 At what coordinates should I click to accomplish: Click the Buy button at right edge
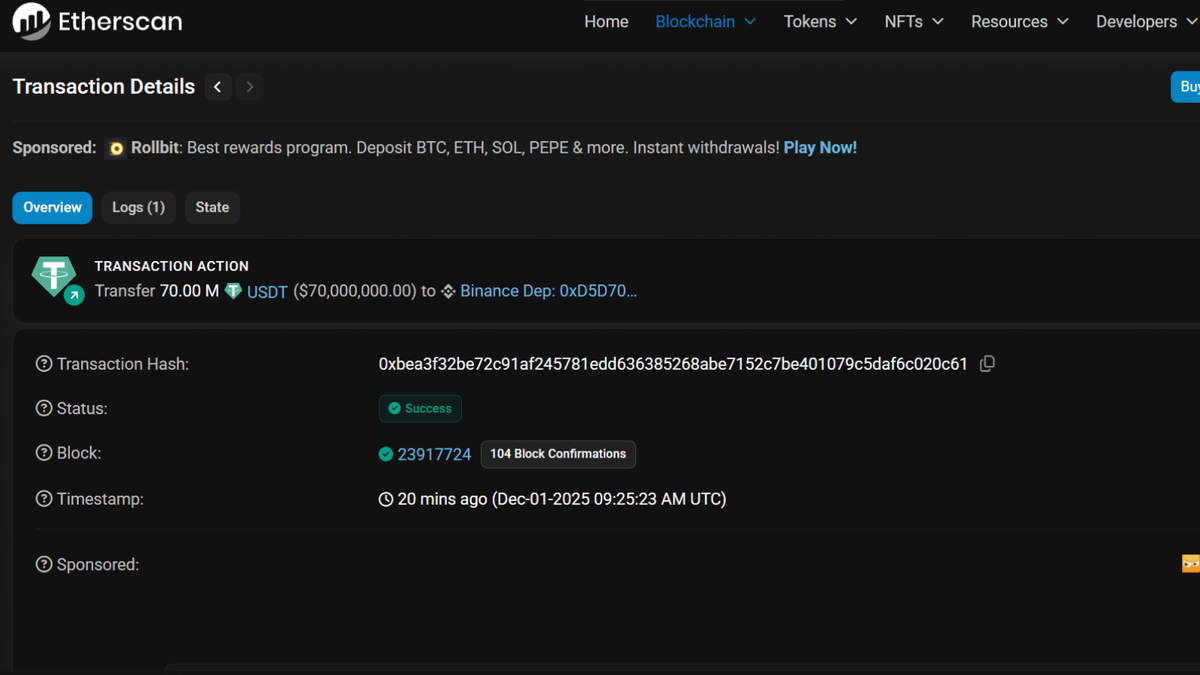tap(1186, 87)
